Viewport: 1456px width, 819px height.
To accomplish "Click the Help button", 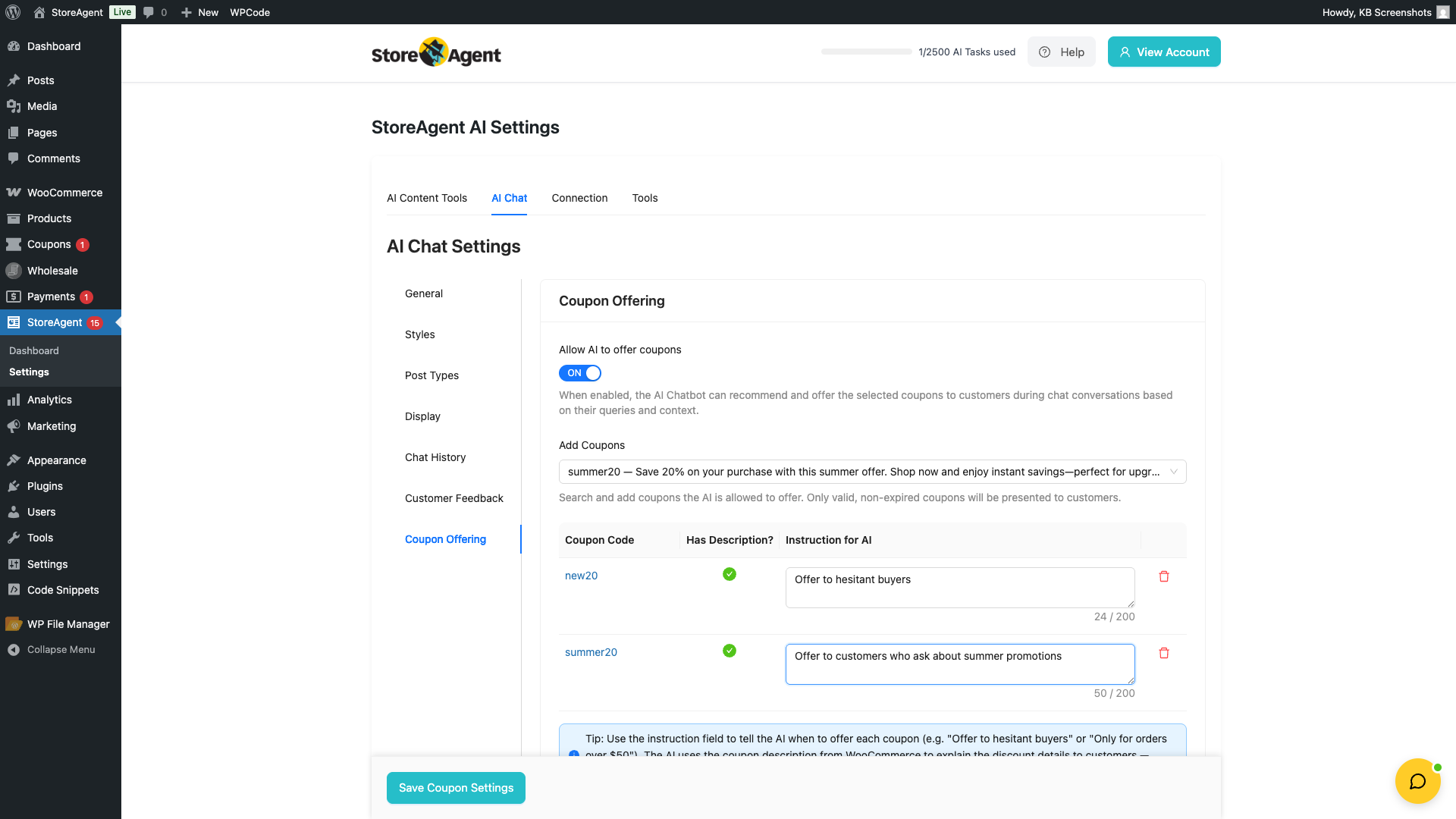I will (1061, 52).
